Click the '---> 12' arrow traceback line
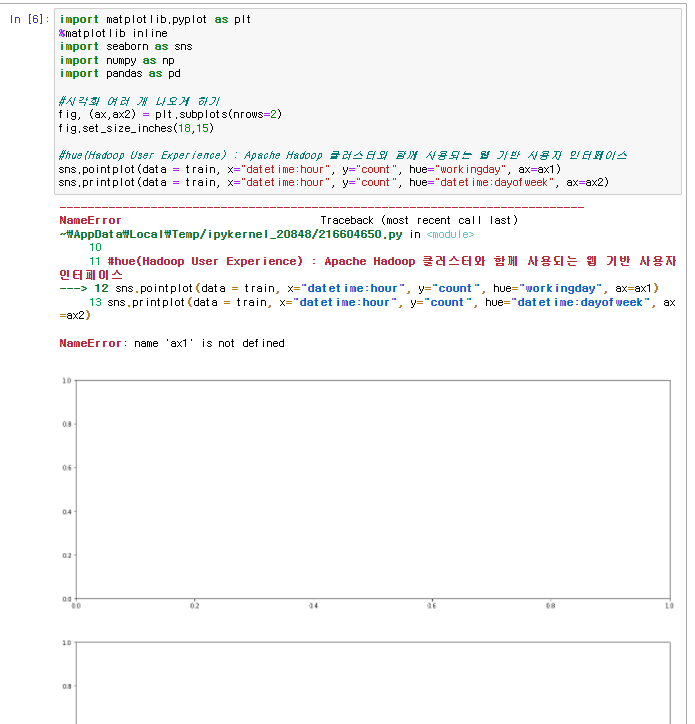This screenshot has height=724, width=695. coord(359,289)
